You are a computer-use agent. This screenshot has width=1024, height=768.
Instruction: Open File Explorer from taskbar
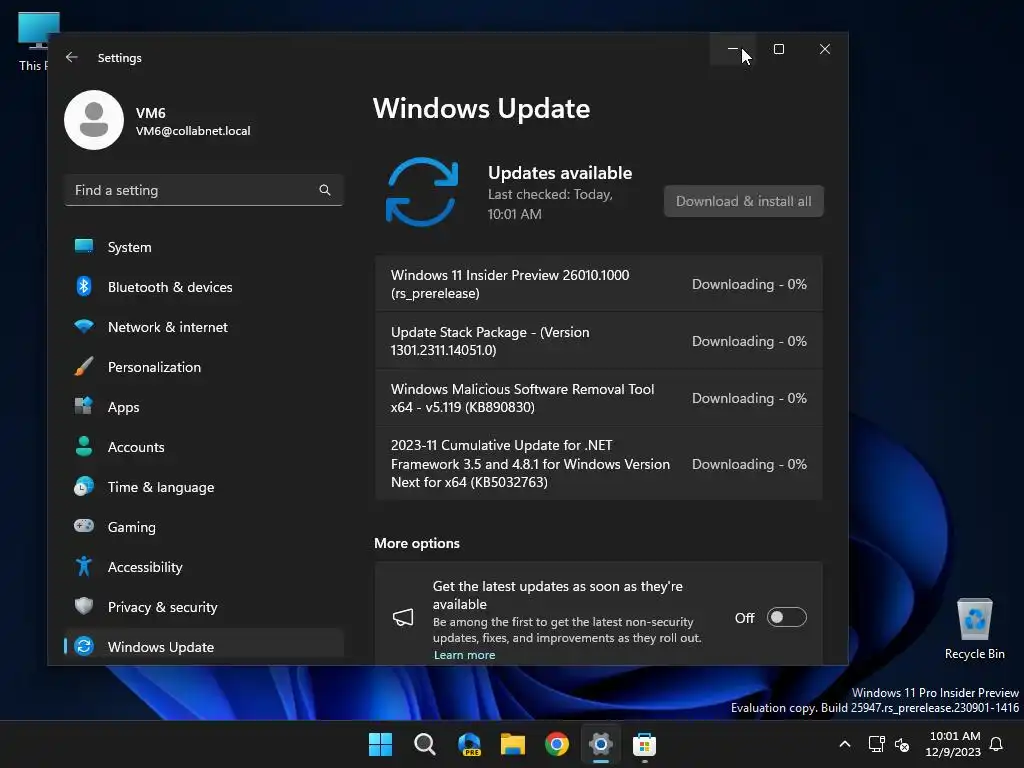(513, 744)
